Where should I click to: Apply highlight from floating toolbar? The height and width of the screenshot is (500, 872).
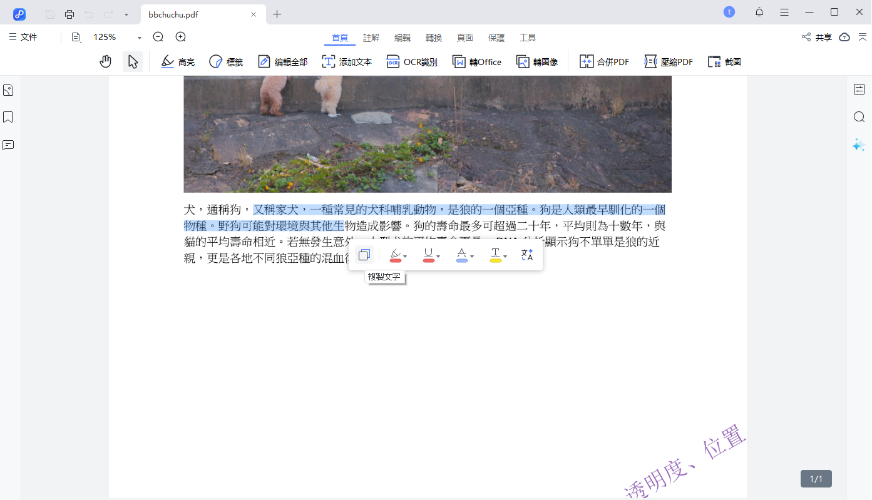click(395, 255)
